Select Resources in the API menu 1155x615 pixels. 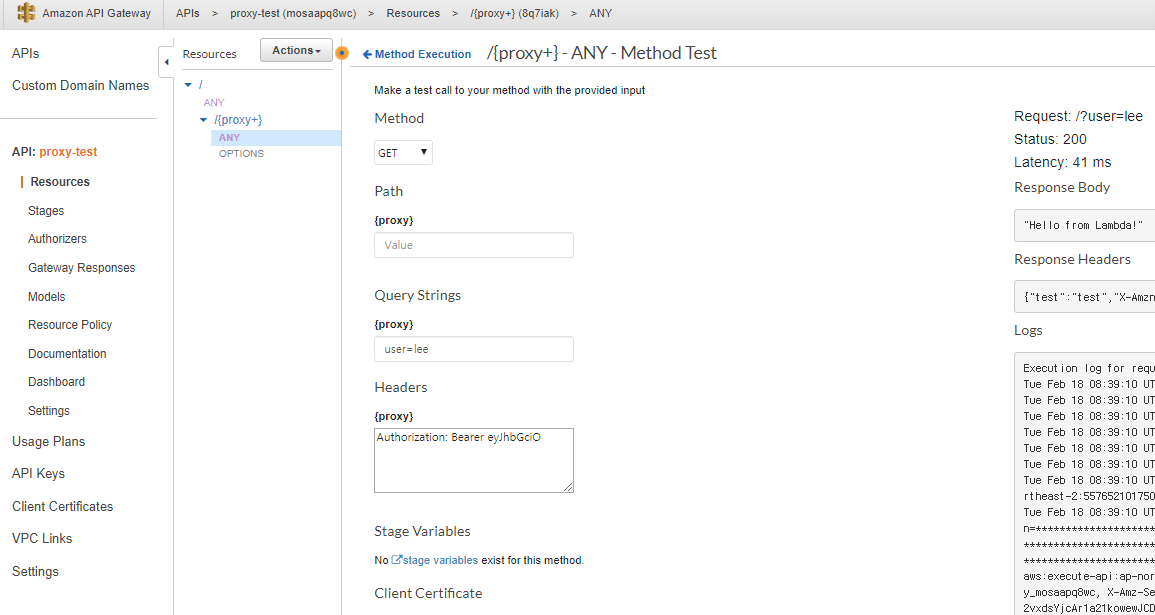point(60,182)
